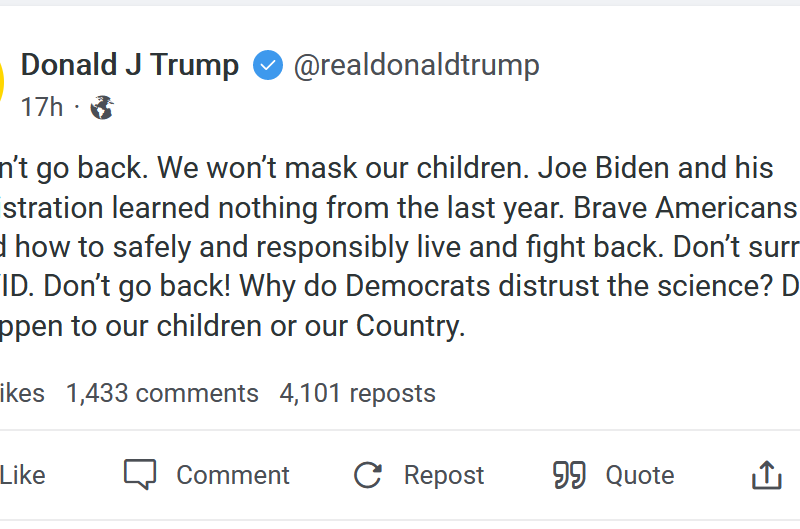800x529 pixels.
Task: Select the Comment label text
Action: (233, 475)
